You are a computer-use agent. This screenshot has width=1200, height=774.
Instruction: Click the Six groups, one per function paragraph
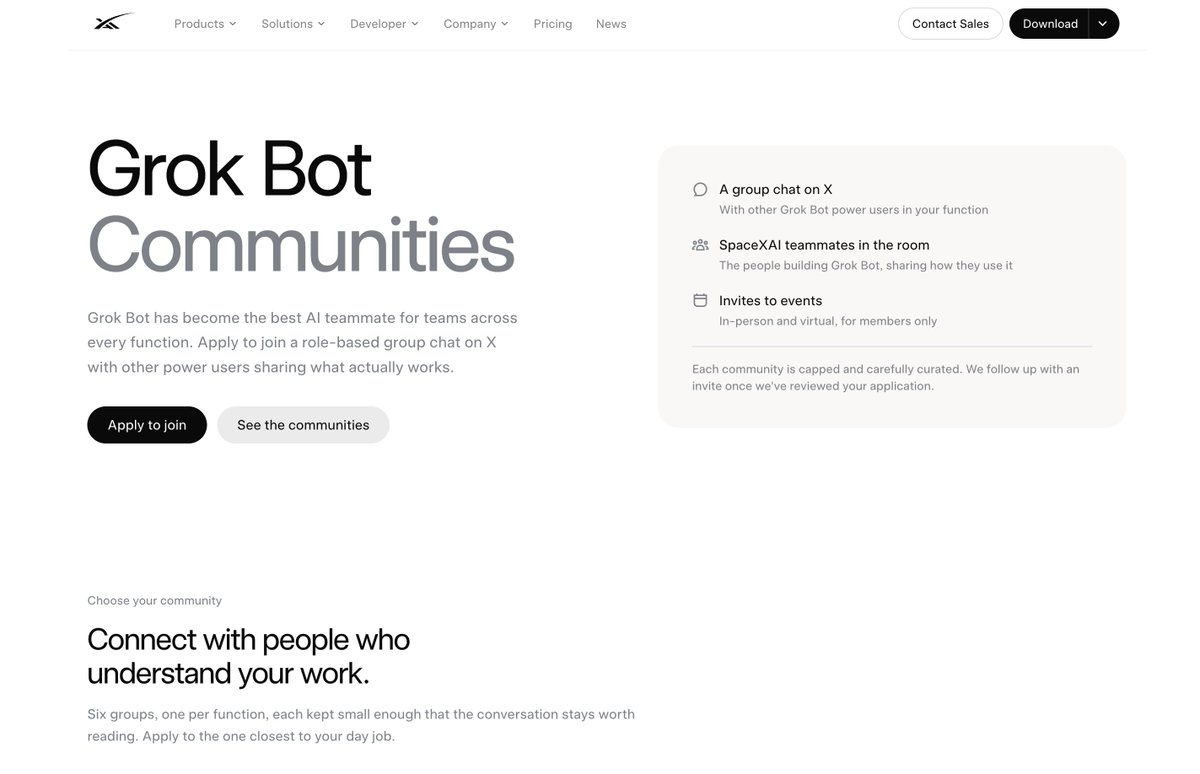(361, 725)
